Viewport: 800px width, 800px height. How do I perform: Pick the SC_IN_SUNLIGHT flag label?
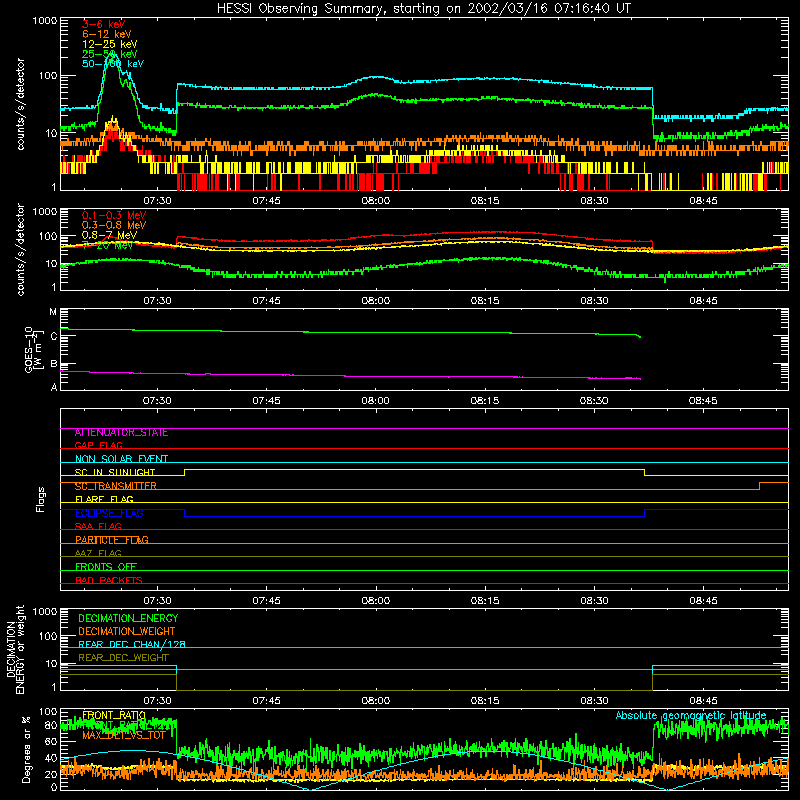click(x=115, y=472)
